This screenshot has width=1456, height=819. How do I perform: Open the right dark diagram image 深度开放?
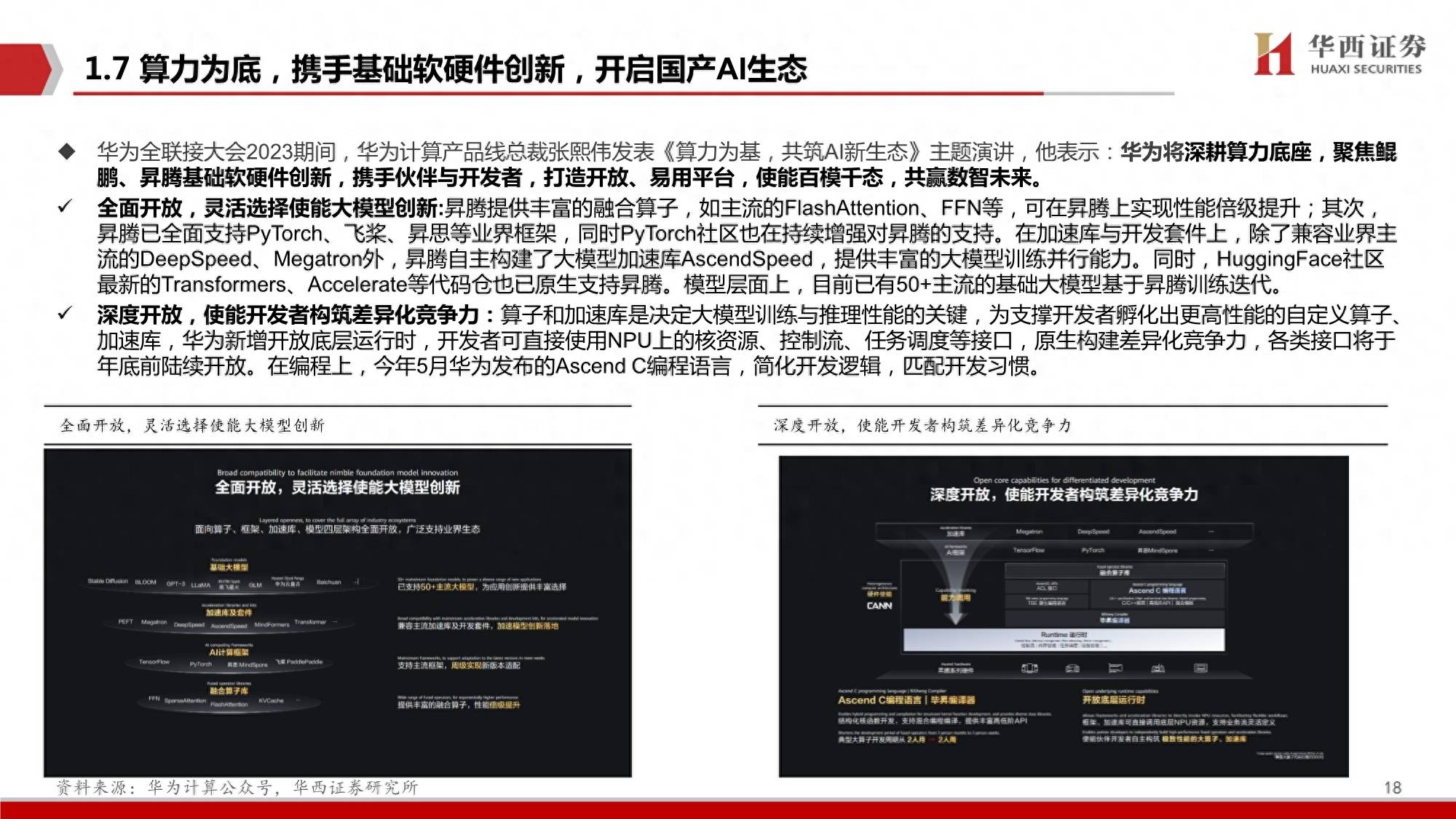point(1064,616)
